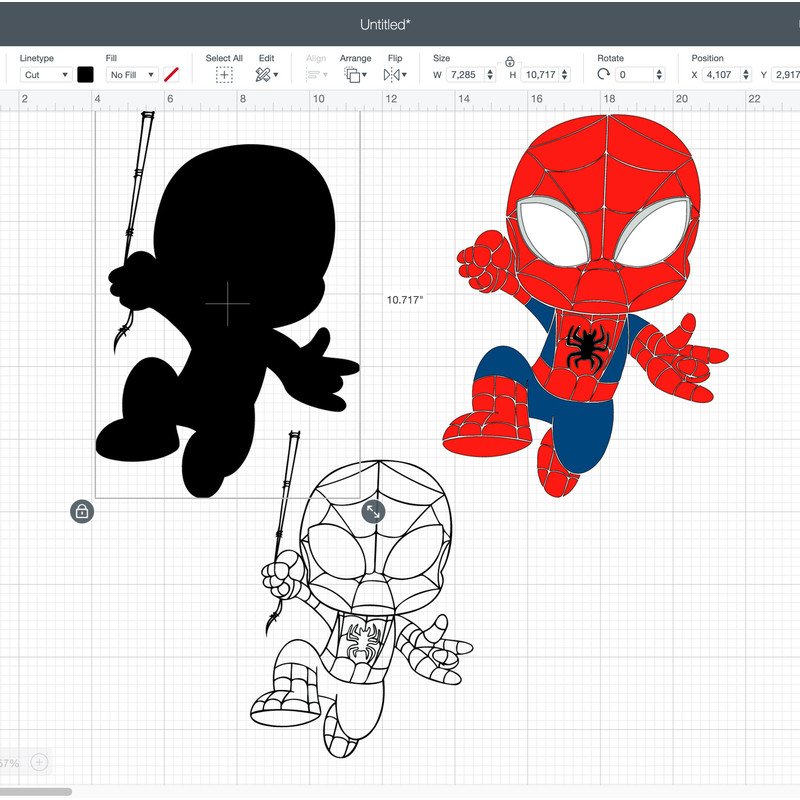Click the Rotate icon in toolbar
Image resolution: width=800 pixels, height=800 pixels.
pos(605,75)
